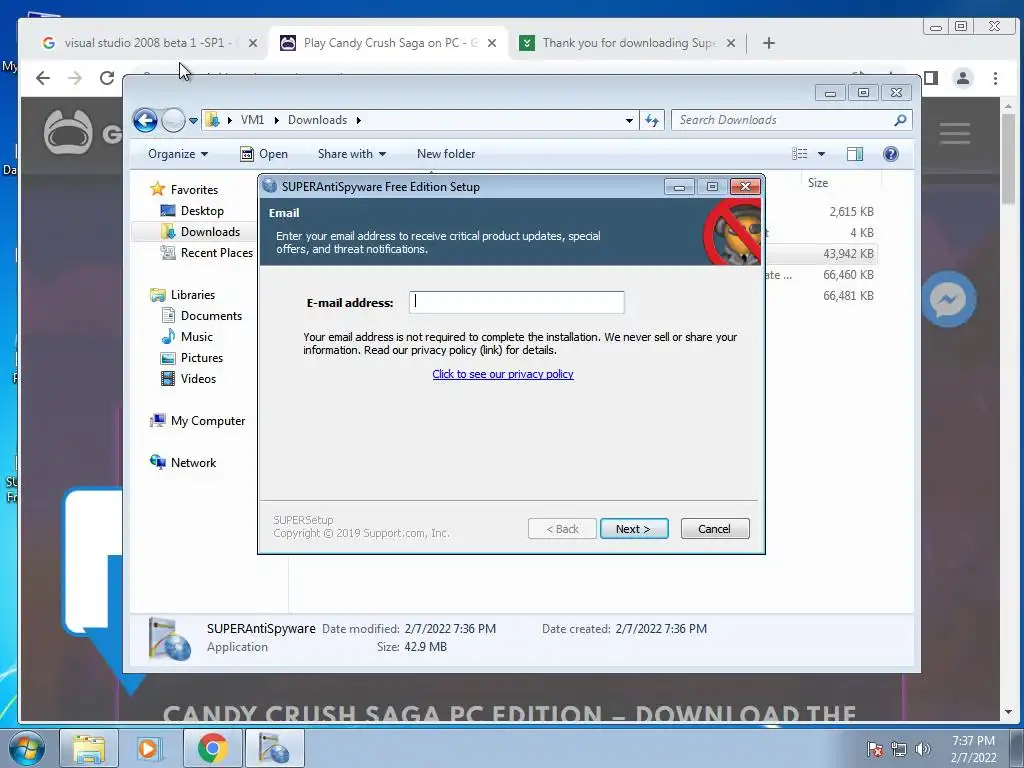Open Videos library
Viewport: 1024px width, 768px height.
[x=188, y=379]
